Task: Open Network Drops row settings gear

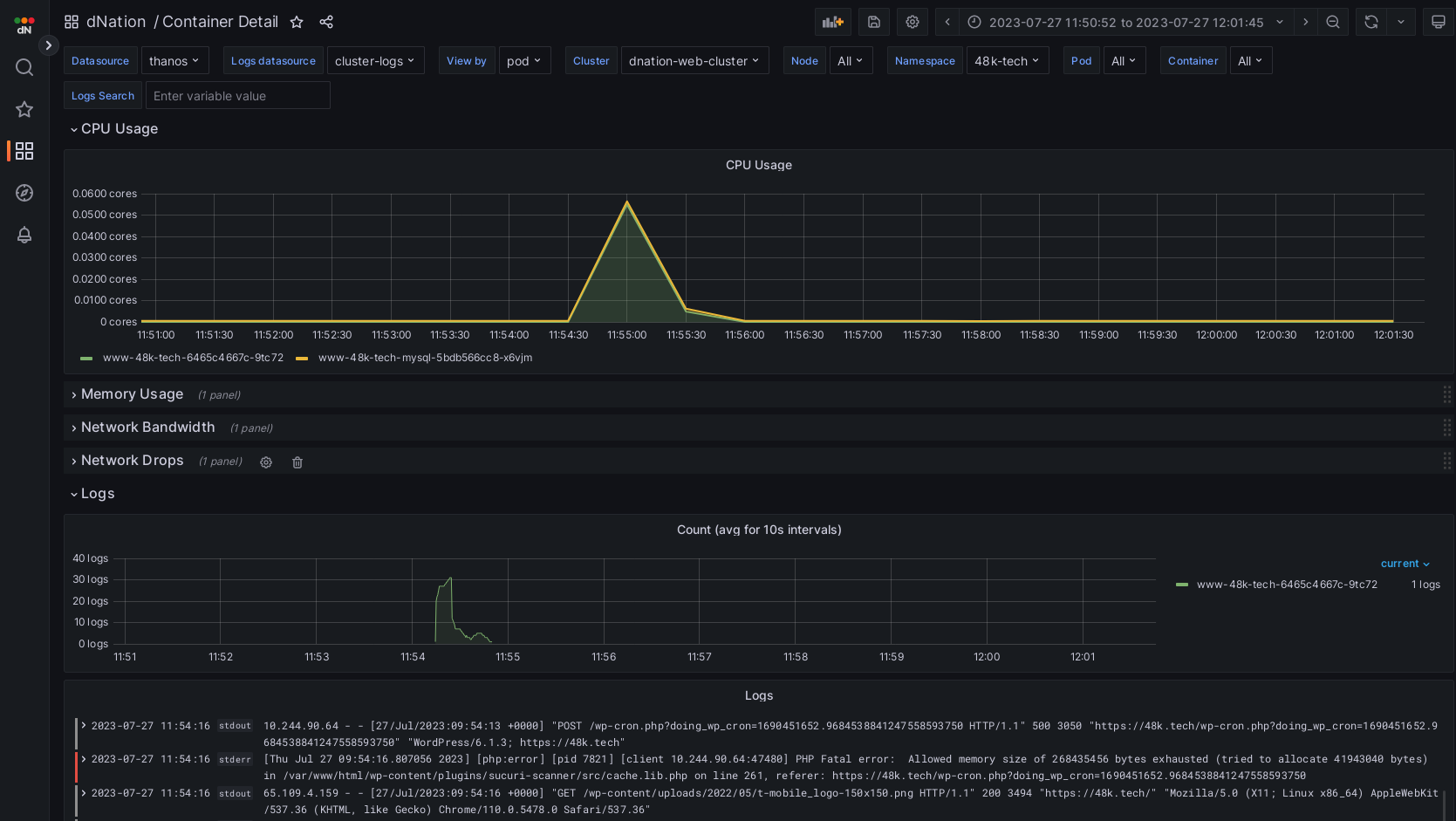Action: [x=266, y=462]
